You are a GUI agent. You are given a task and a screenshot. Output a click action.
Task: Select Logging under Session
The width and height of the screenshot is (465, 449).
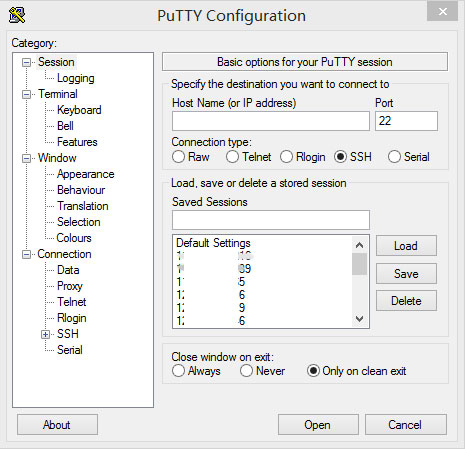[x=76, y=78]
